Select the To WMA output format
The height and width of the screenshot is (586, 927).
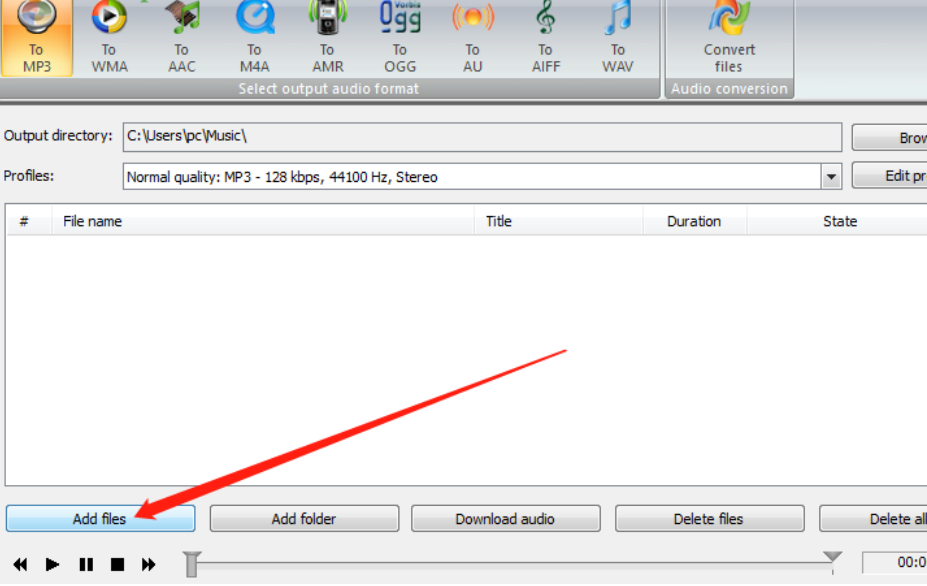coord(109,38)
